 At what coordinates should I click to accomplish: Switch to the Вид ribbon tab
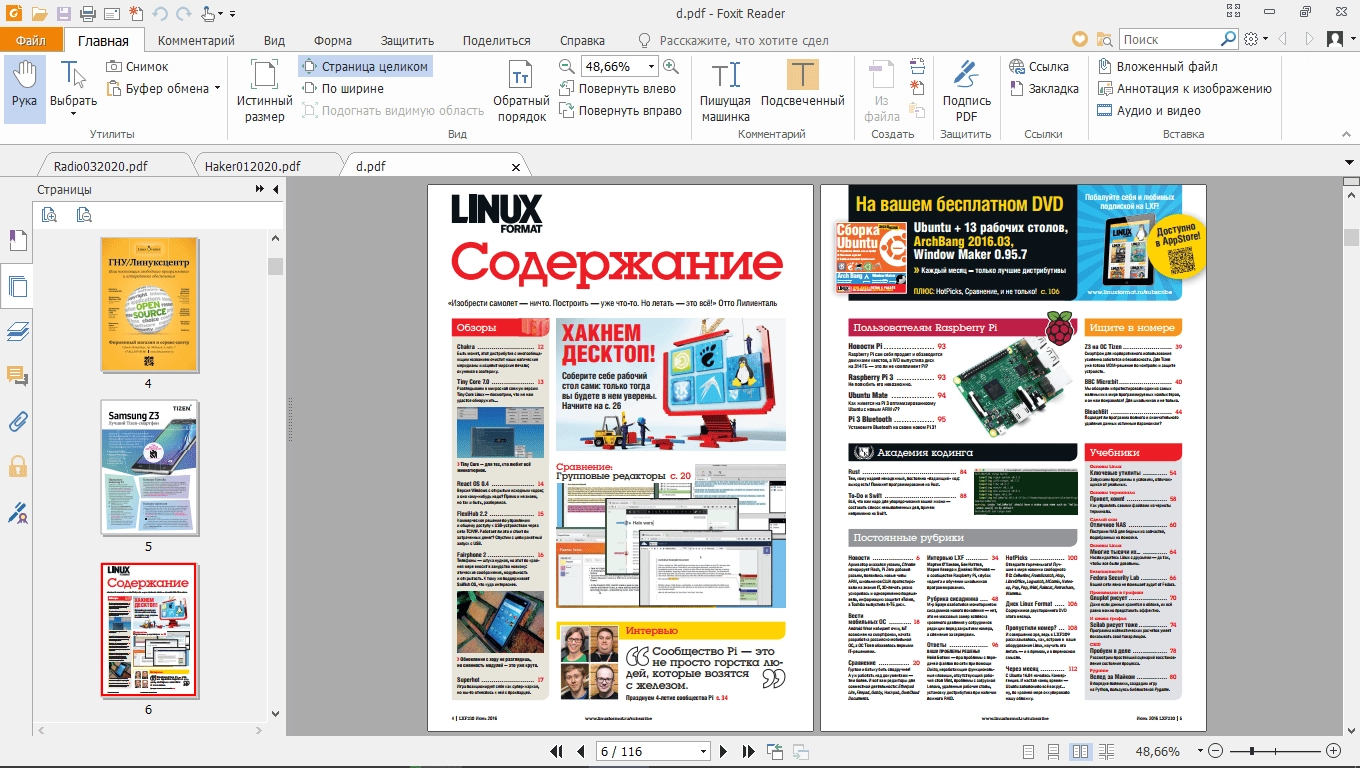275,40
